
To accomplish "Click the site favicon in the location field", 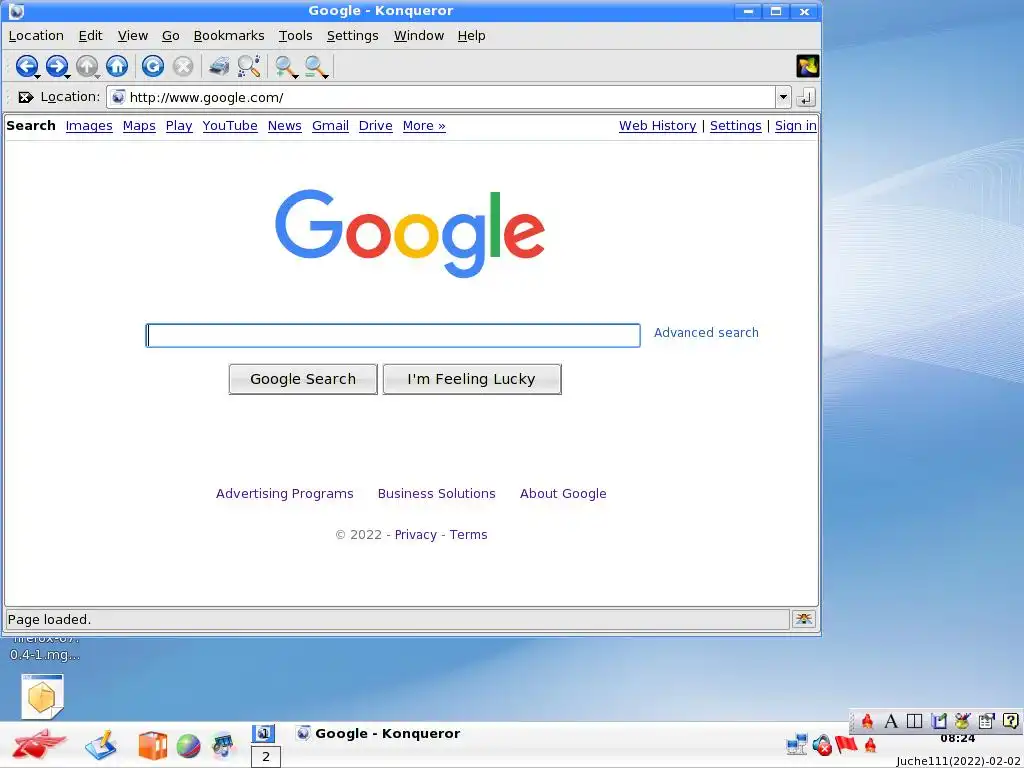I will 118,97.
